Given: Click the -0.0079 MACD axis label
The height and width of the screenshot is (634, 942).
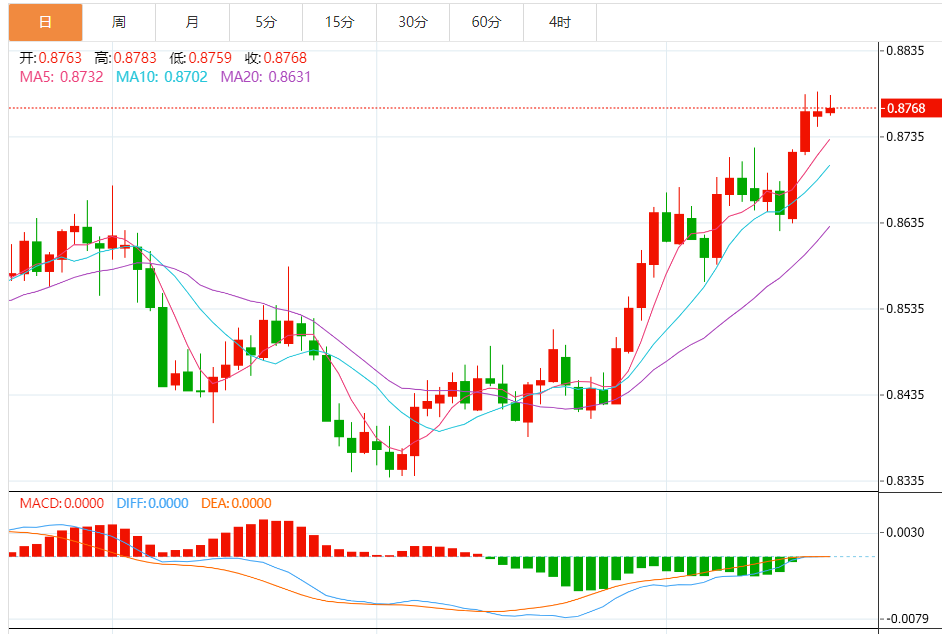Looking at the screenshot, I should click(906, 618).
